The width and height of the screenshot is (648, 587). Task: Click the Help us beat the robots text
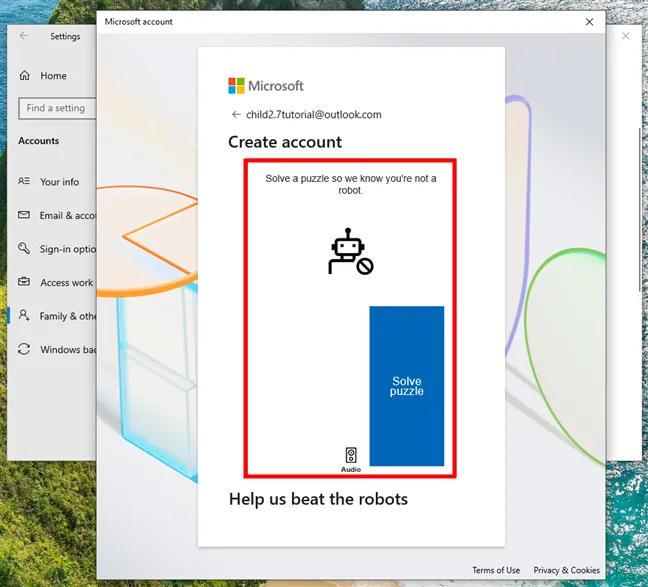318,499
